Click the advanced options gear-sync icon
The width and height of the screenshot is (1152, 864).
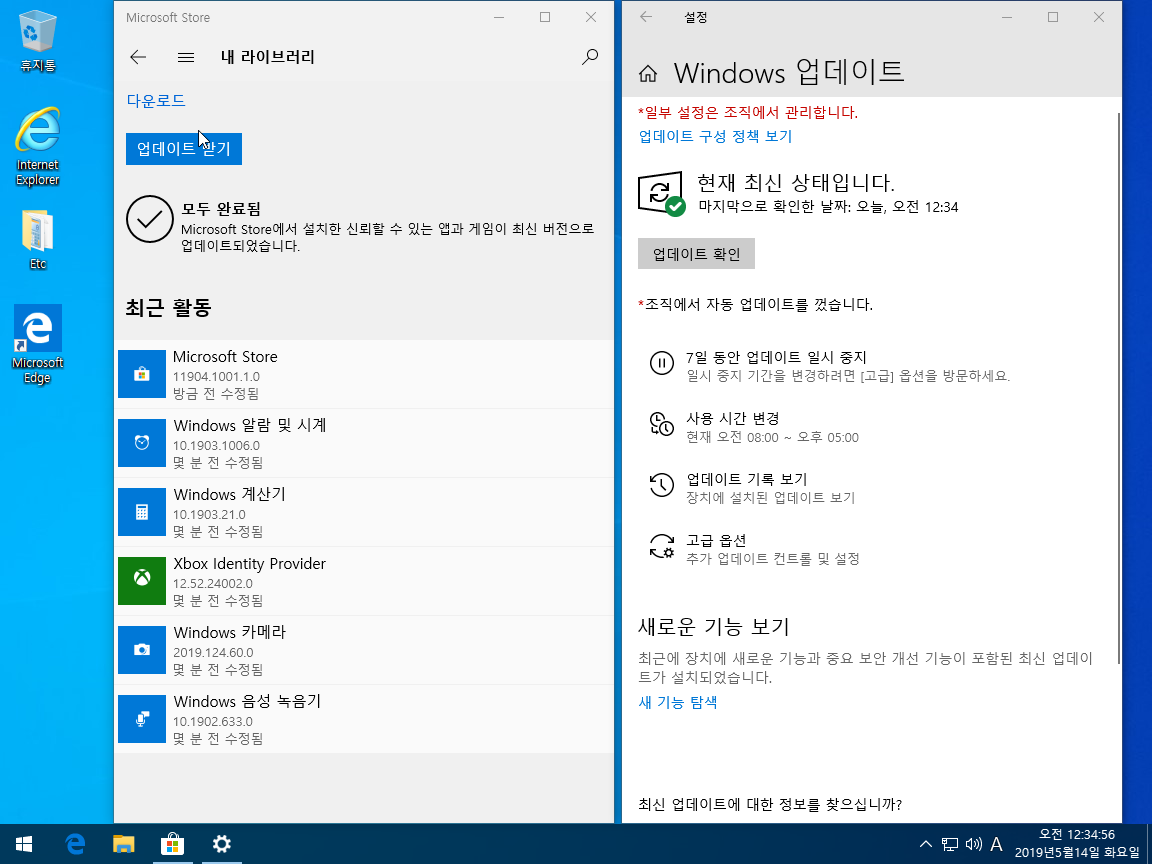coord(661,547)
